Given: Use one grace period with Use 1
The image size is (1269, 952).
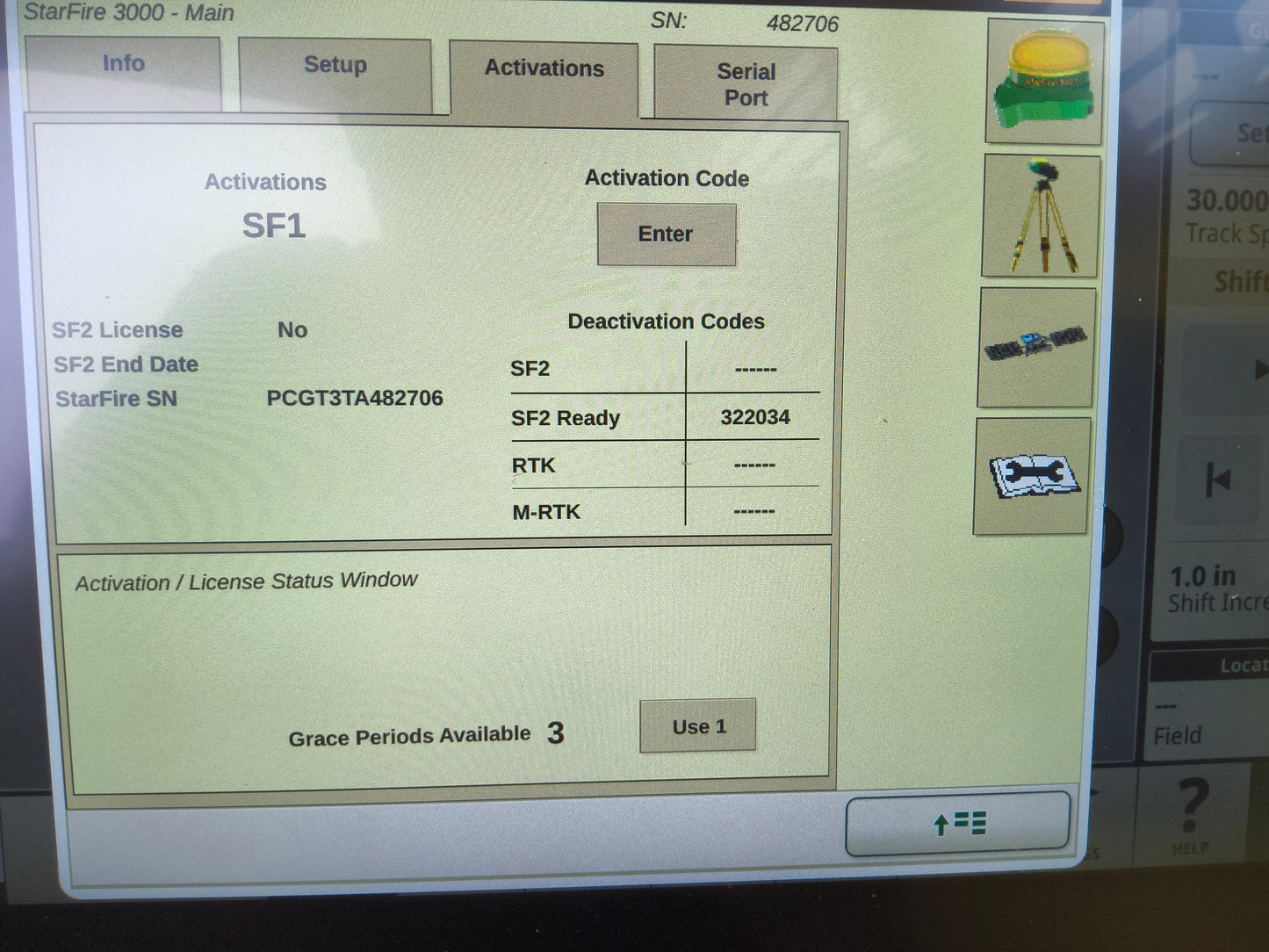Looking at the screenshot, I should click(698, 726).
